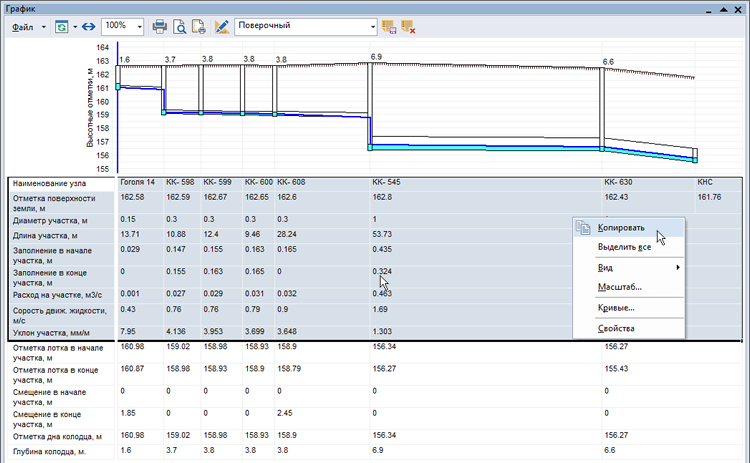The height and width of the screenshot is (463, 750).
Task: Click the print icon
Action: 160,27
